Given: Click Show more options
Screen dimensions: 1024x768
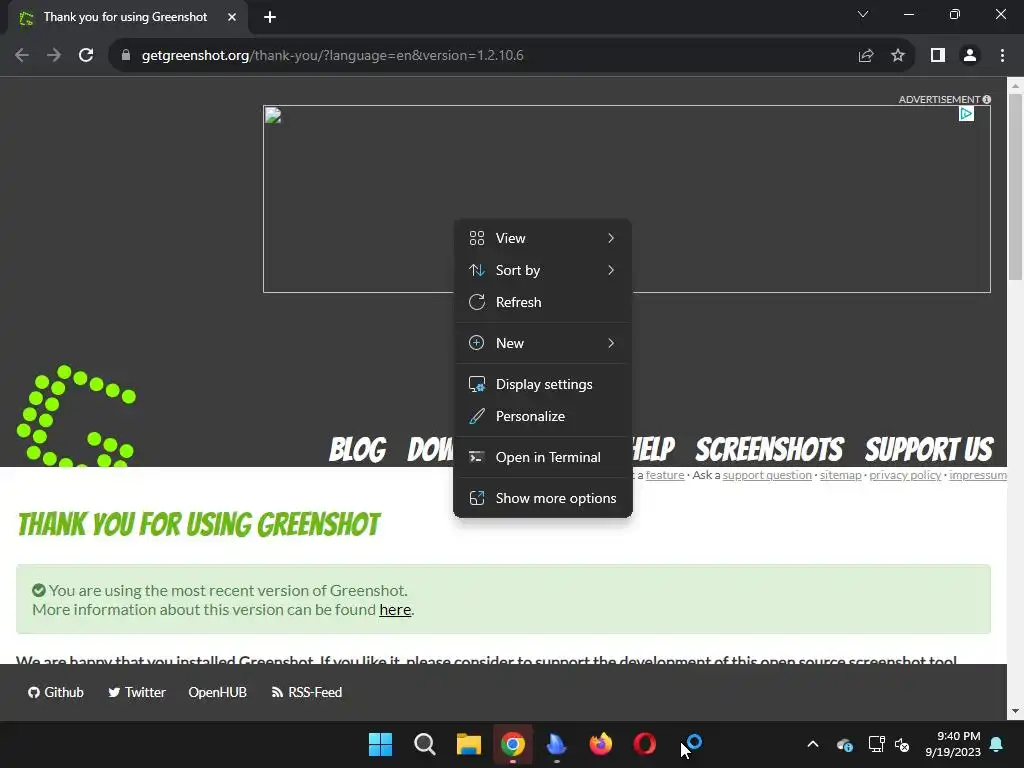Looking at the screenshot, I should [x=543, y=498].
